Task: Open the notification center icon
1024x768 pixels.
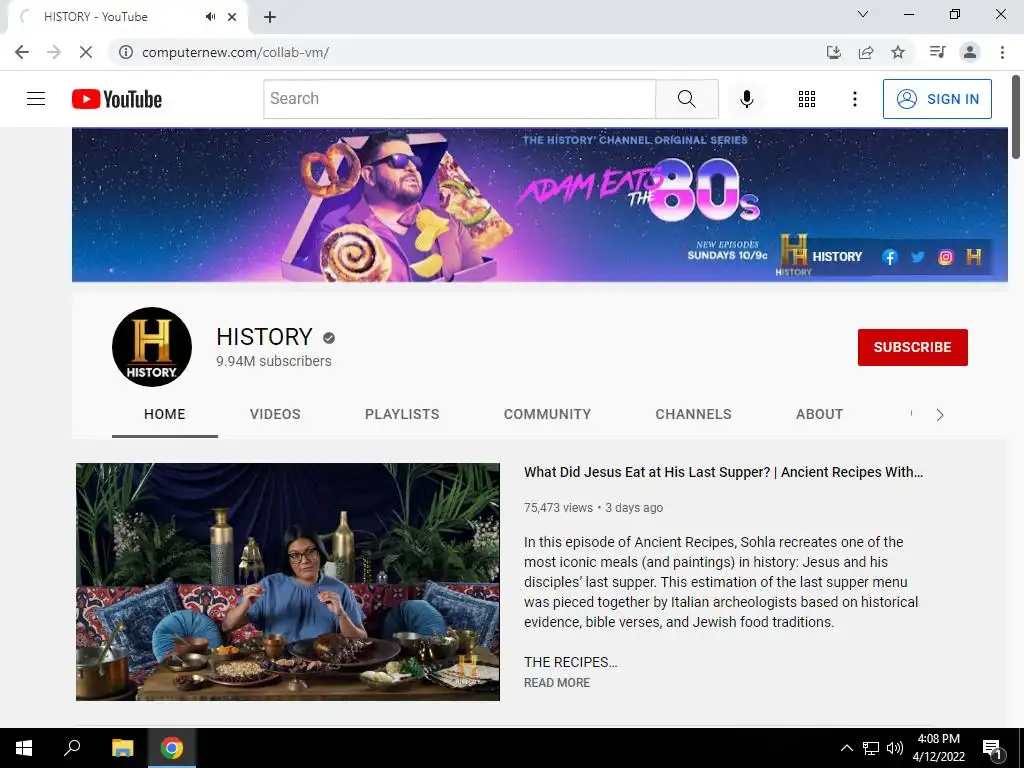Action: click(x=992, y=750)
